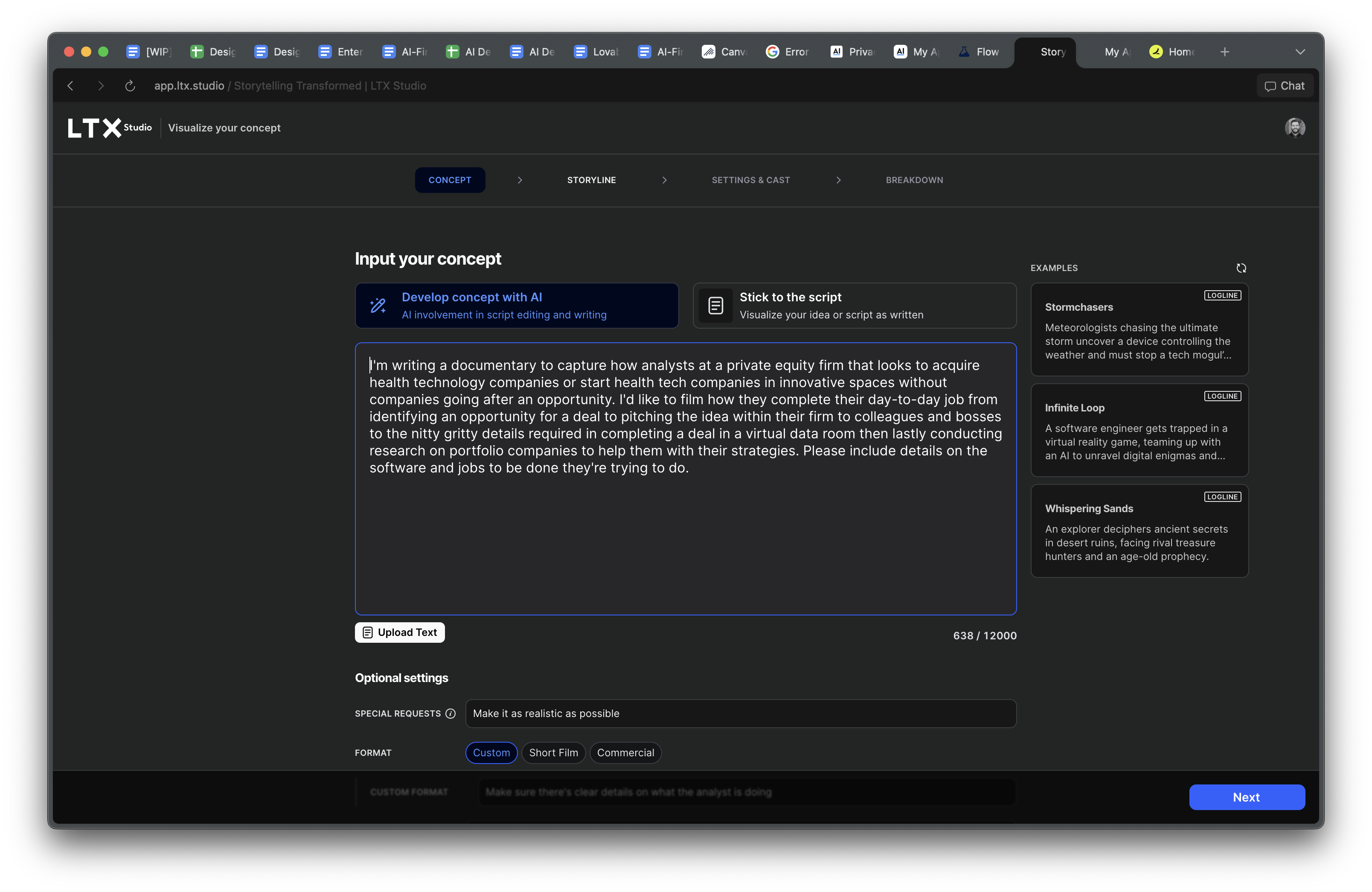Open the Settings & Cast step
Image resolution: width=1372 pixels, height=892 pixels.
click(750, 180)
